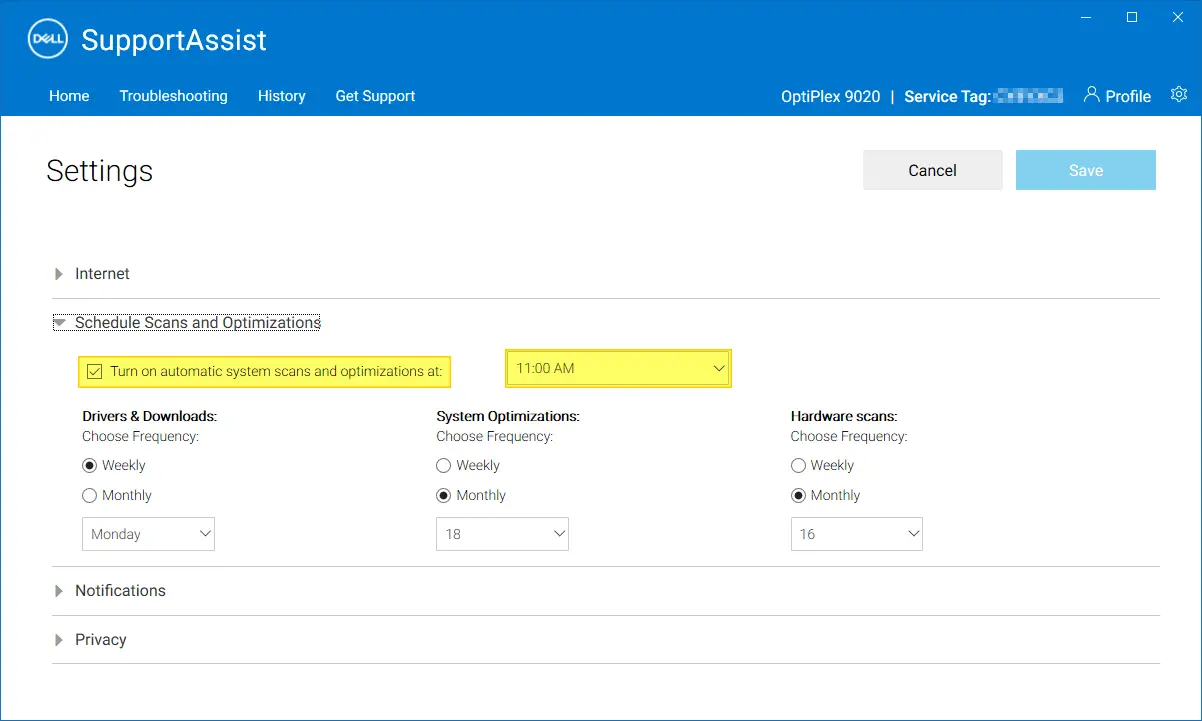The height and width of the screenshot is (721, 1202).
Task: Open the Troubleshooting tab
Action: [x=173, y=96]
